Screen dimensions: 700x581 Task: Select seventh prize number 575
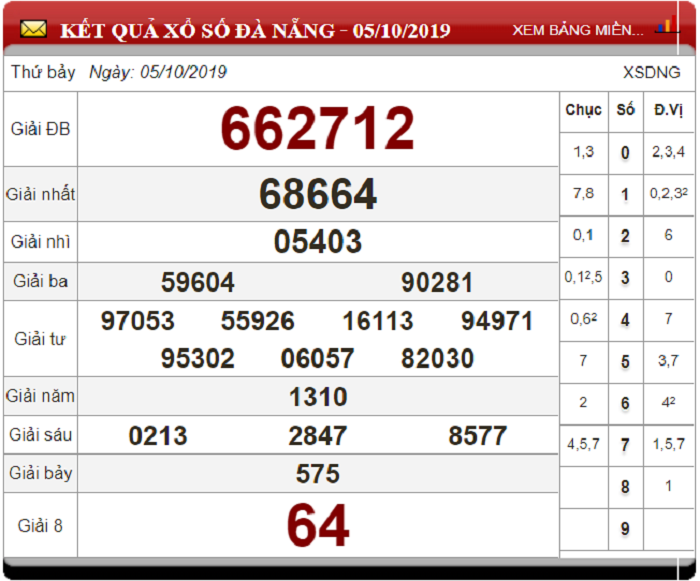pos(318,473)
